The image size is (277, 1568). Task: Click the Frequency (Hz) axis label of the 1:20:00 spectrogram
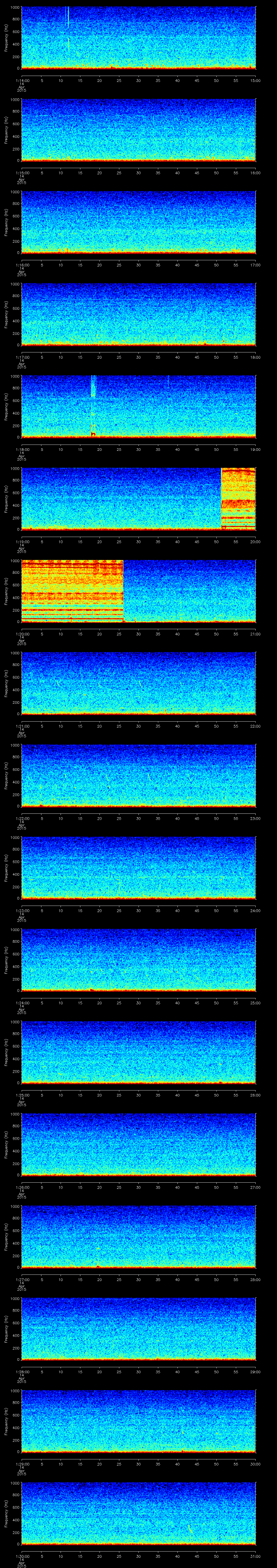point(6,590)
